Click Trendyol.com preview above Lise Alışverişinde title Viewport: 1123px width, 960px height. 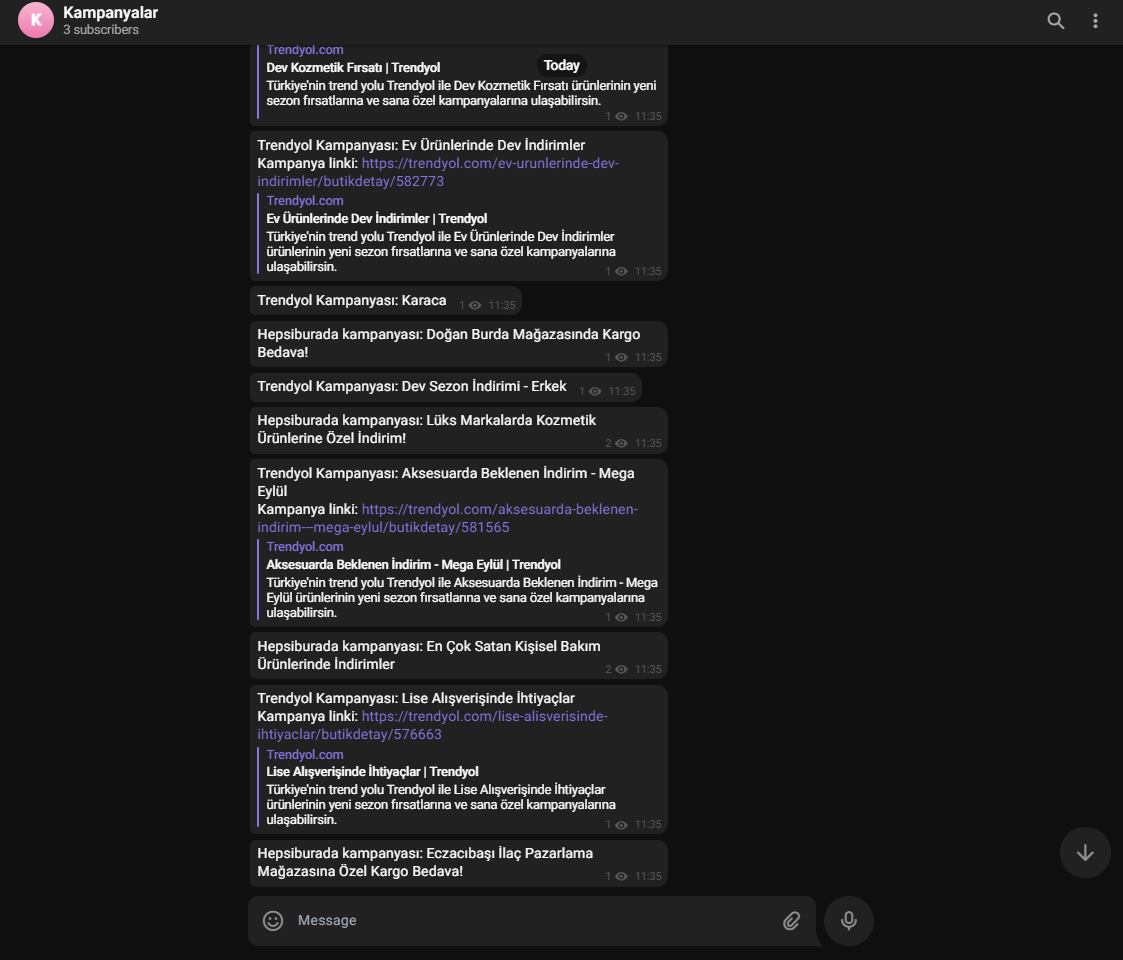[x=304, y=754]
